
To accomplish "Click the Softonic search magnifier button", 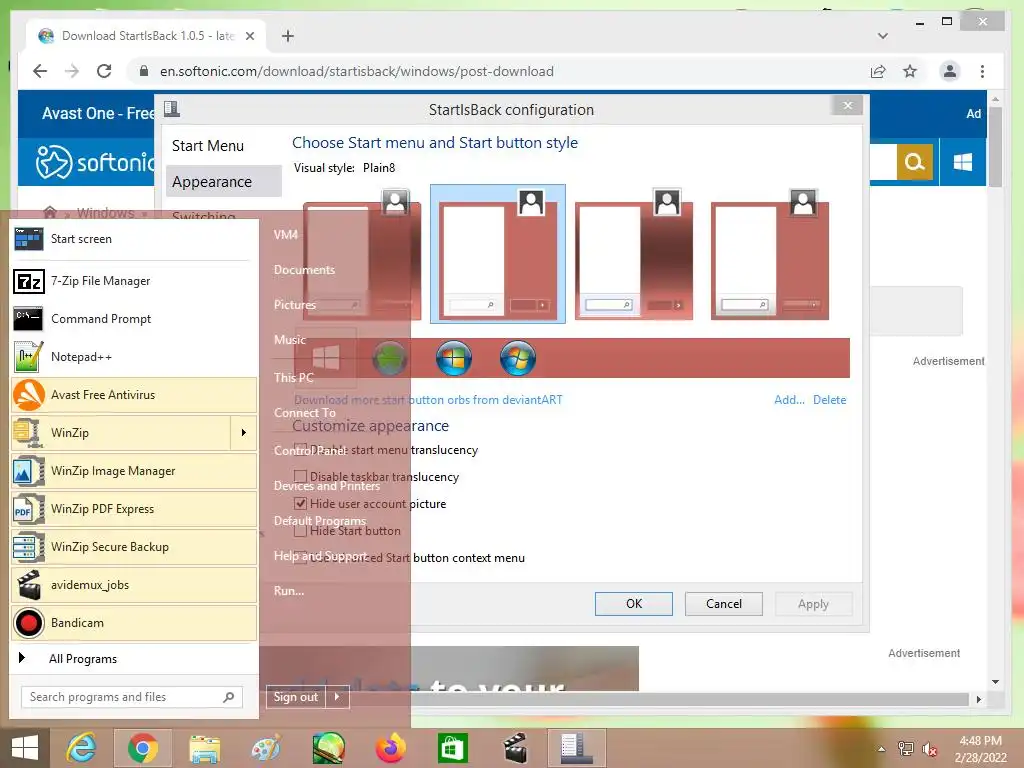I will pyautogui.click(x=915, y=161).
